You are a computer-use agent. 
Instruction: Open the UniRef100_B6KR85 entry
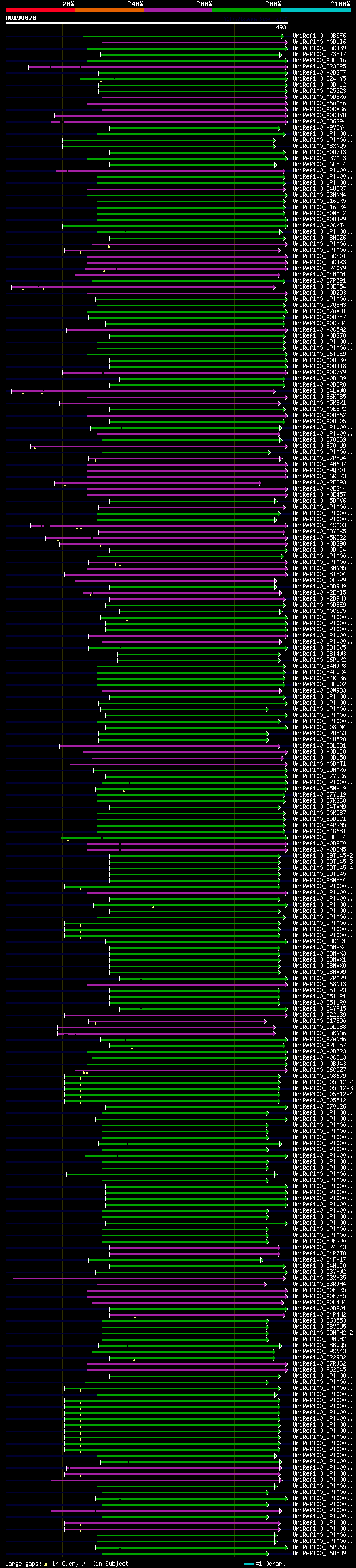pos(319,397)
